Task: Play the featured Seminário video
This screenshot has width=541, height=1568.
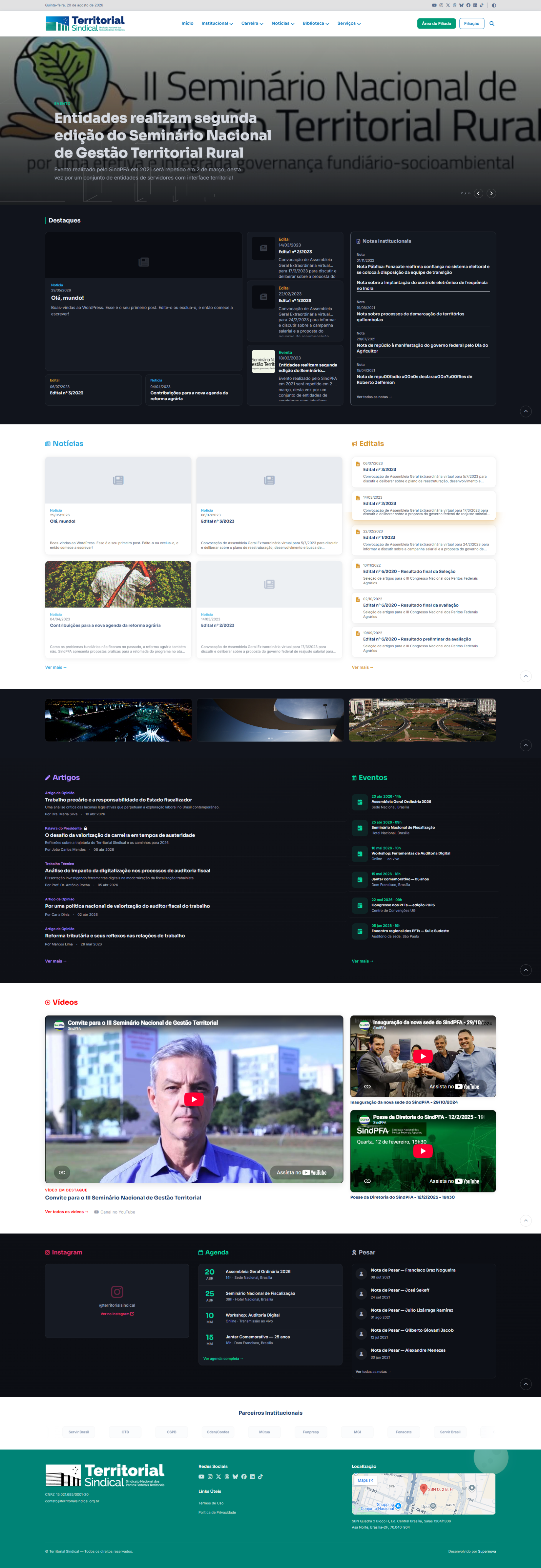Action: [x=194, y=1099]
